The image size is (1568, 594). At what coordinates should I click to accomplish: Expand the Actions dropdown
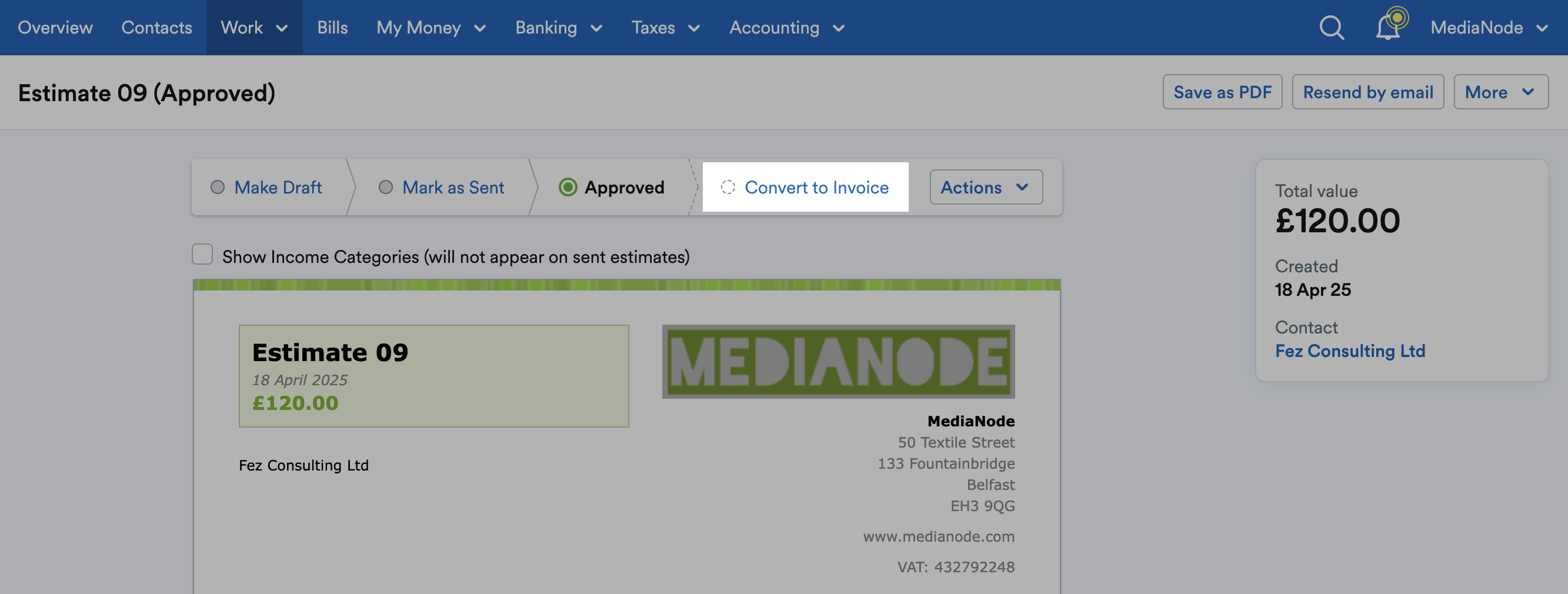click(986, 188)
